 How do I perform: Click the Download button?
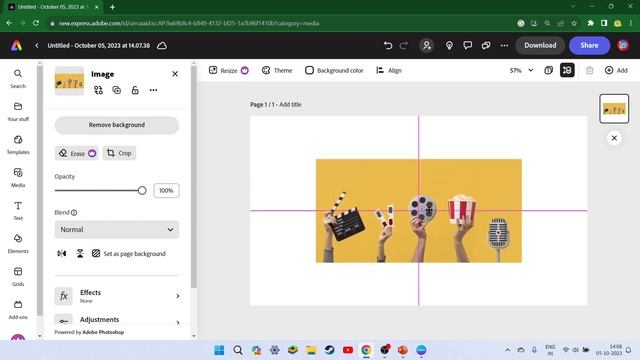pos(540,45)
